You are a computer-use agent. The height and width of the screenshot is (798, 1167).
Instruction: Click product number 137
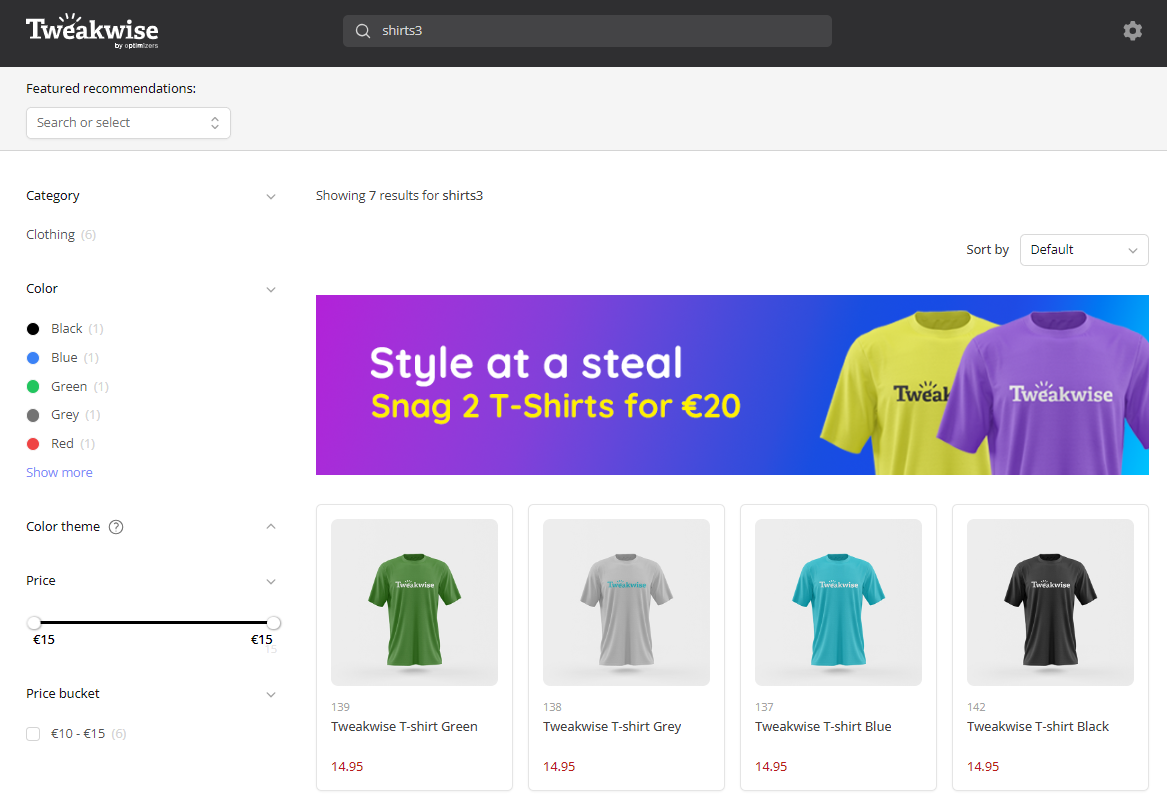coord(764,707)
